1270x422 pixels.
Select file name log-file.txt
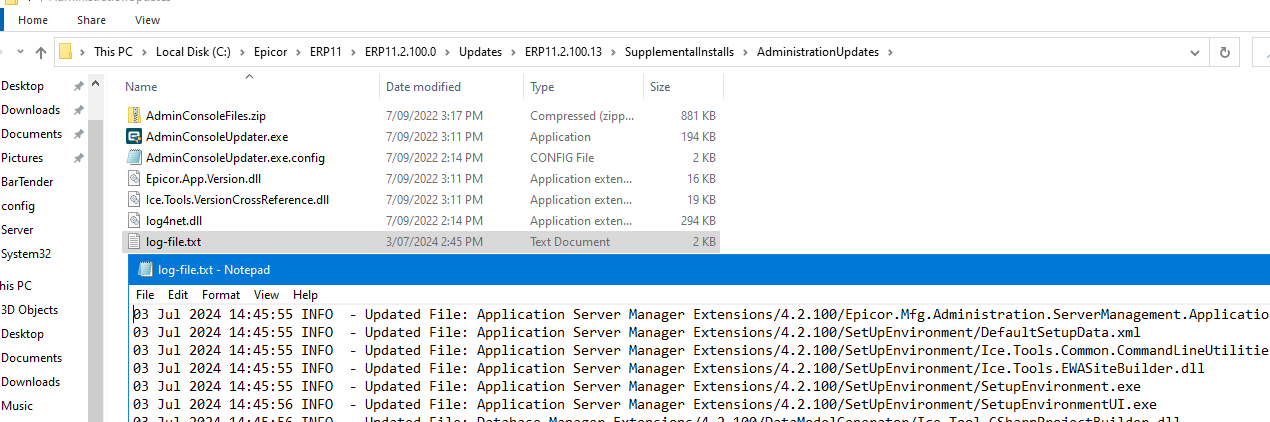[x=172, y=242]
